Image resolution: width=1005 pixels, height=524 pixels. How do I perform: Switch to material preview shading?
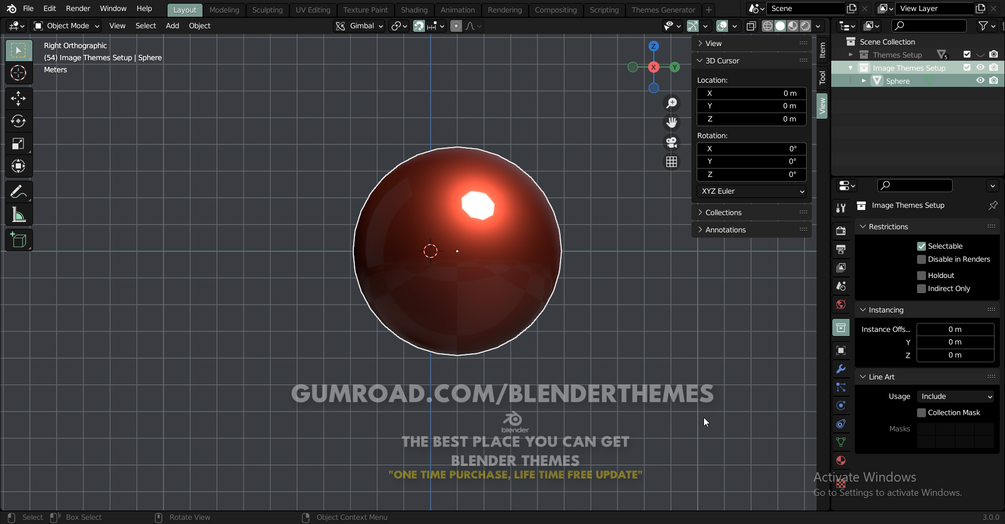(x=793, y=26)
